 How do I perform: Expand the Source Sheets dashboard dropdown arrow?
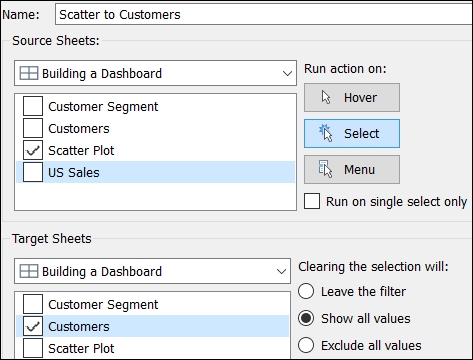287,73
